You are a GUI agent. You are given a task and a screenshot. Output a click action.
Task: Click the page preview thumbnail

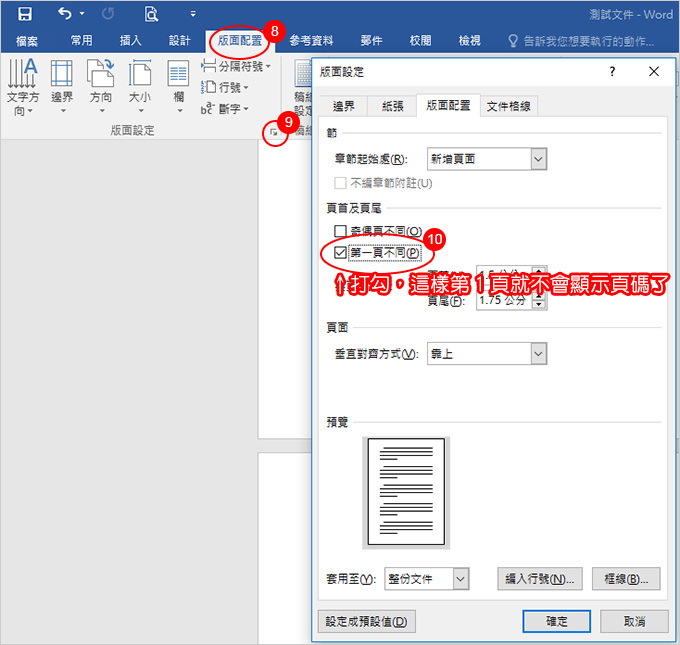click(x=406, y=491)
